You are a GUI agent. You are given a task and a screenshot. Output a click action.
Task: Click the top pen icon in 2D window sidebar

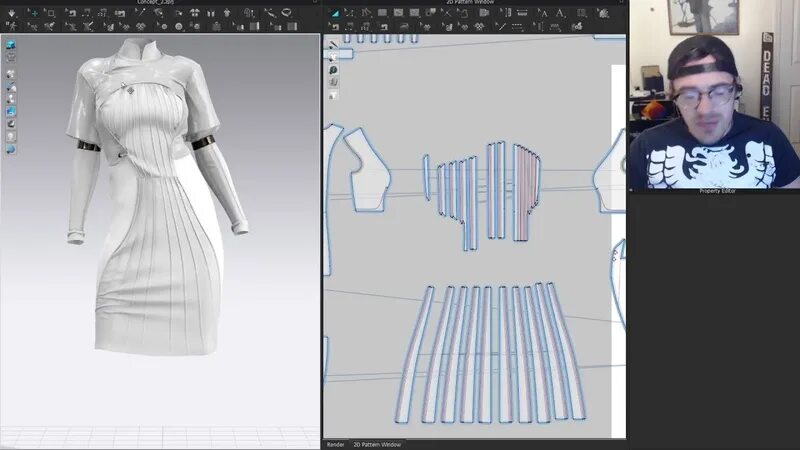point(333,44)
